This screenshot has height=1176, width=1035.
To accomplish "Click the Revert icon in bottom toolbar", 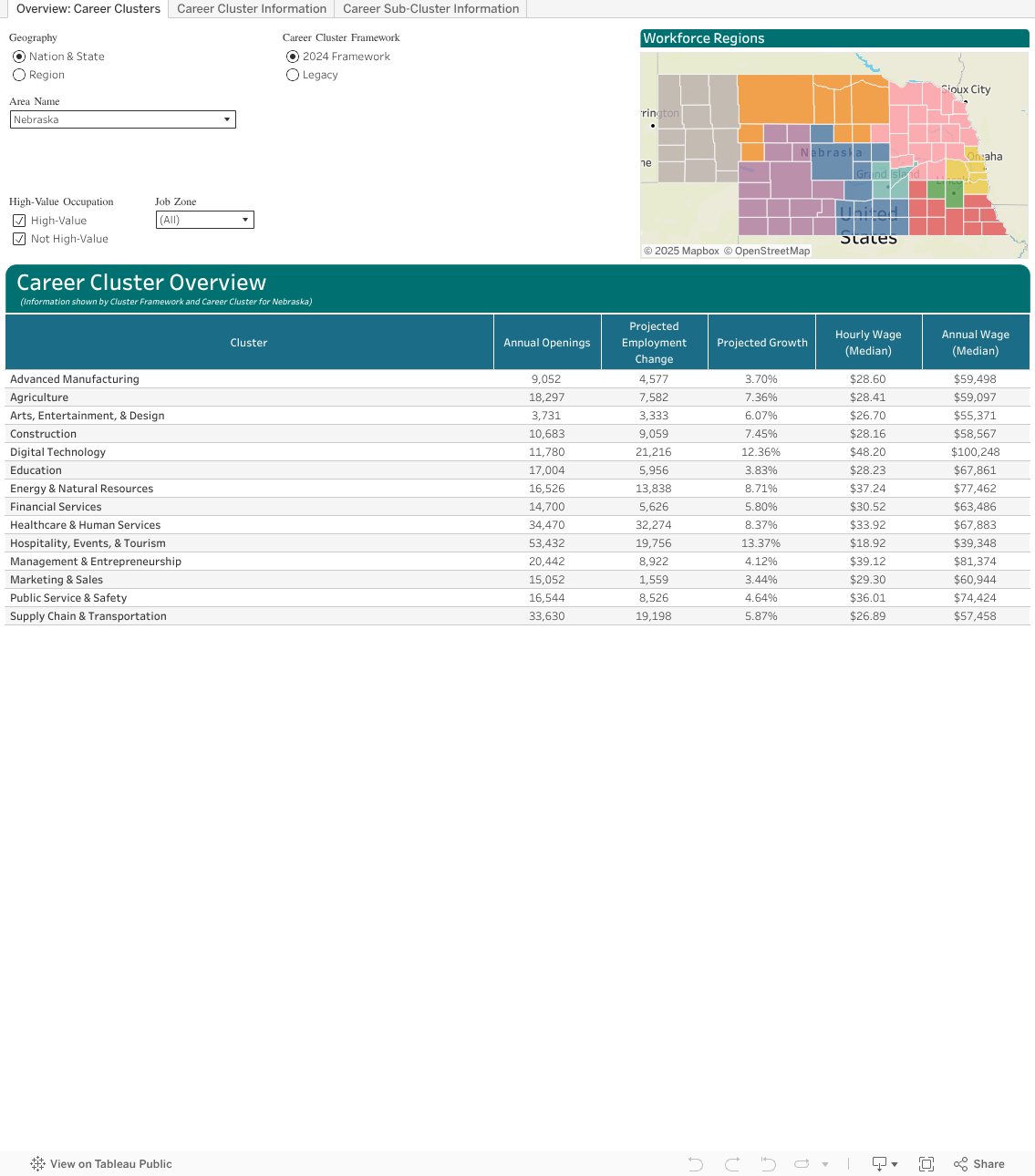I will 768,1164.
